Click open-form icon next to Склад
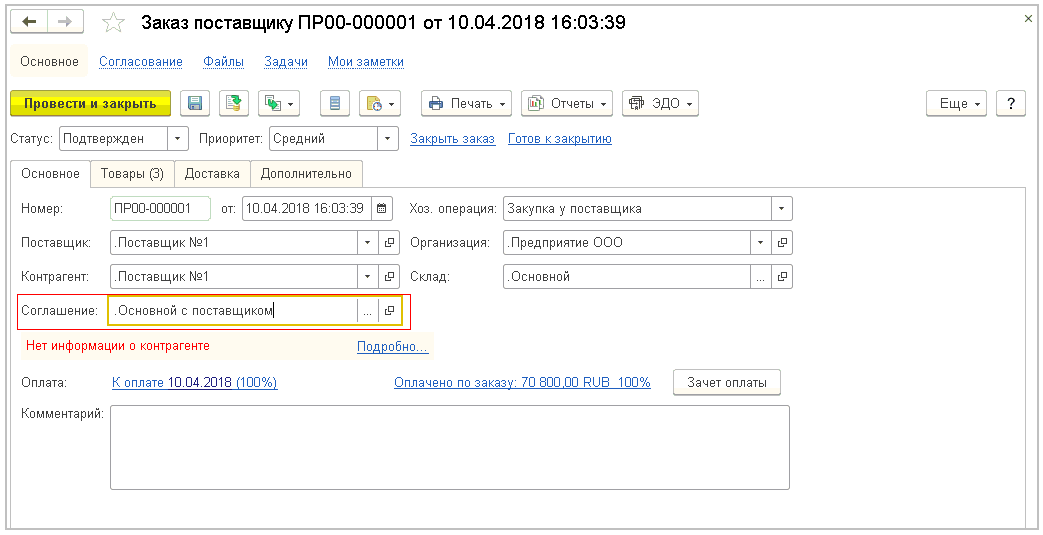 [782, 276]
